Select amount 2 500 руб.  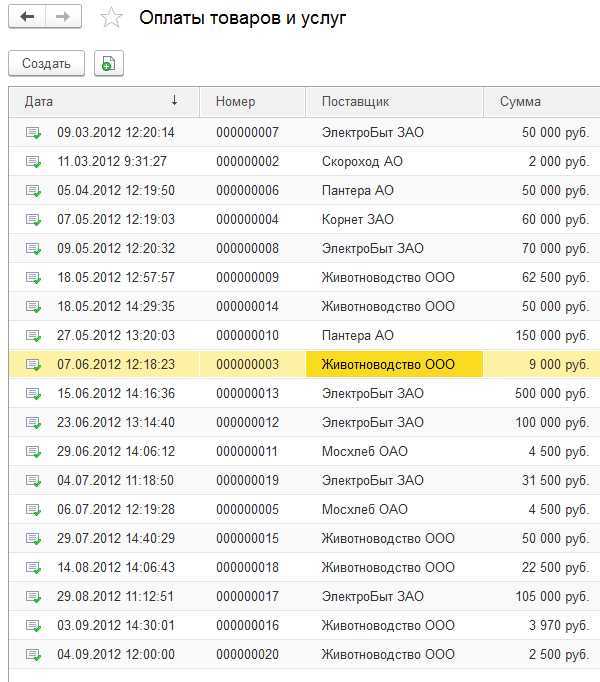559,654
